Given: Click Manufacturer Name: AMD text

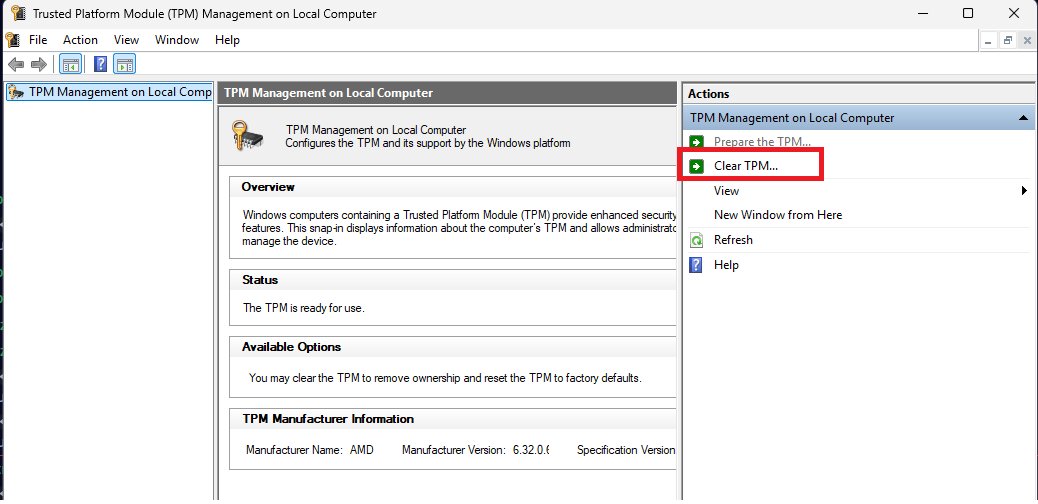Looking at the screenshot, I should coord(309,450).
